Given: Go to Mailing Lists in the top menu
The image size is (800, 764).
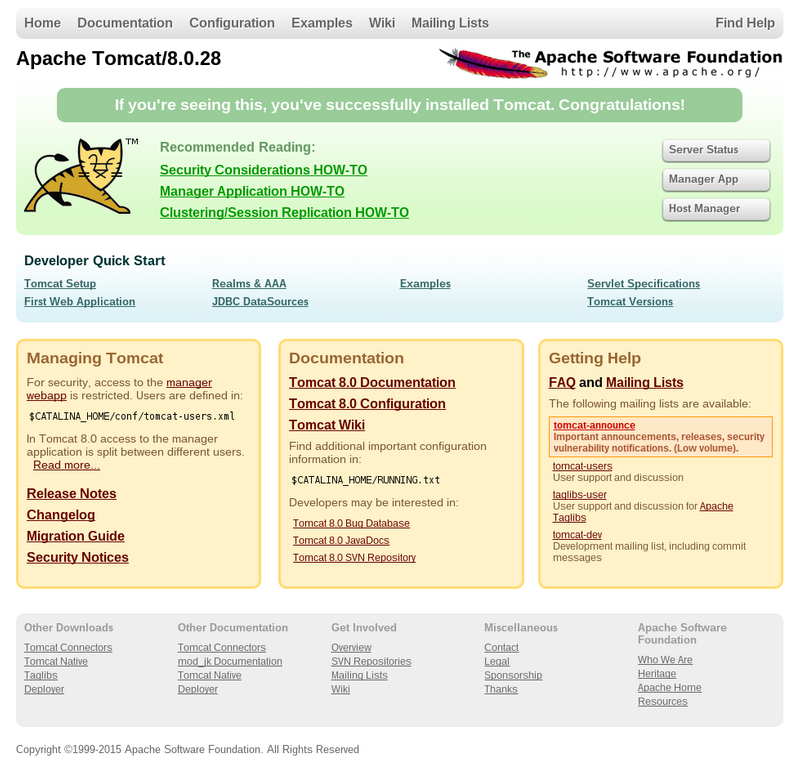Looking at the screenshot, I should (450, 23).
